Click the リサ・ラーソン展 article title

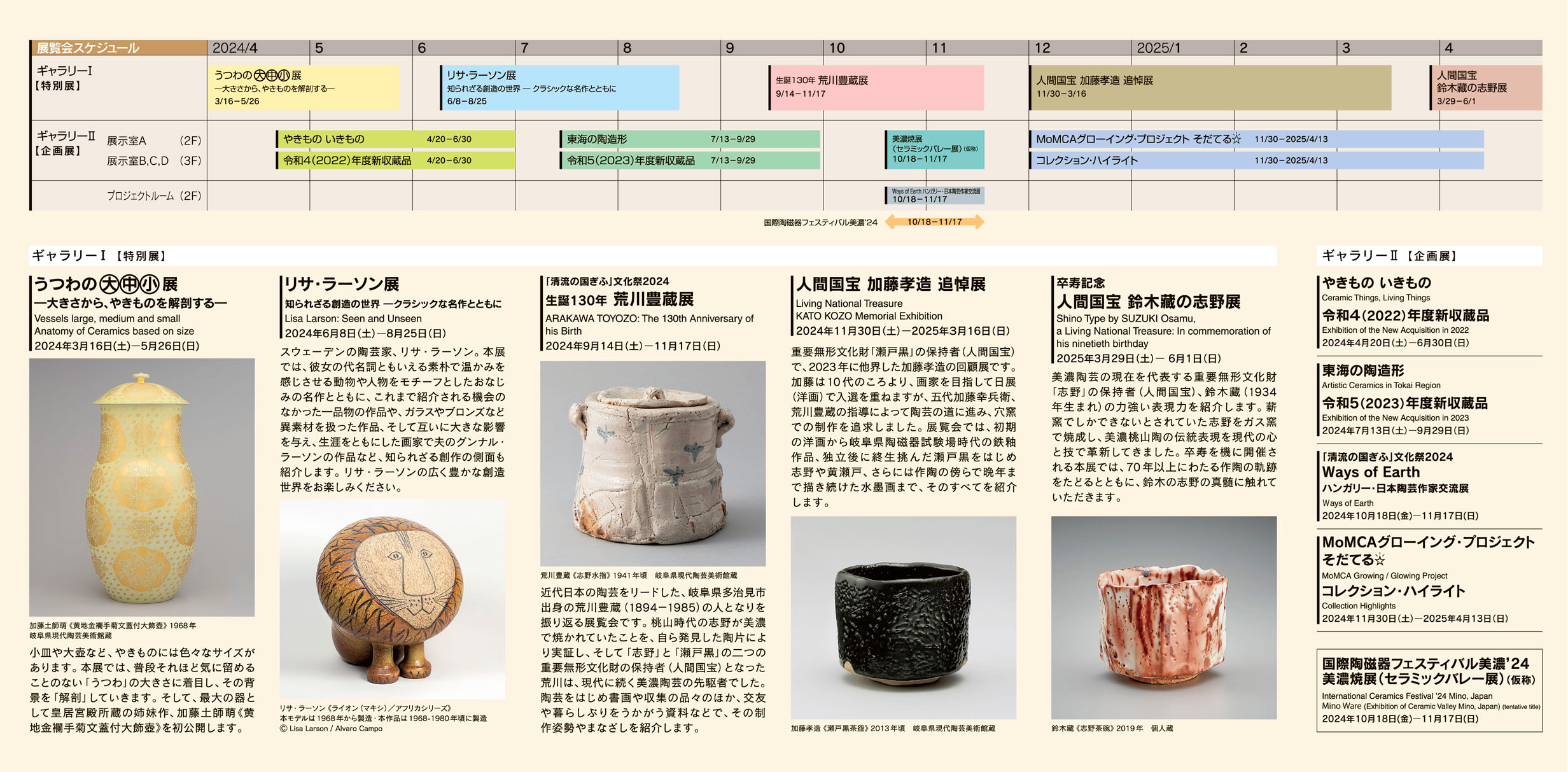[342, 284]
